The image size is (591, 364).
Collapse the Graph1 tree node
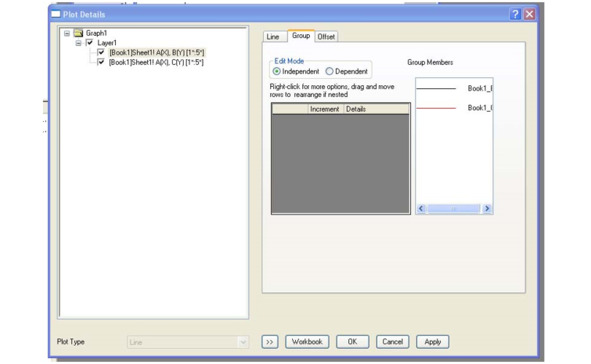[67, 33]
